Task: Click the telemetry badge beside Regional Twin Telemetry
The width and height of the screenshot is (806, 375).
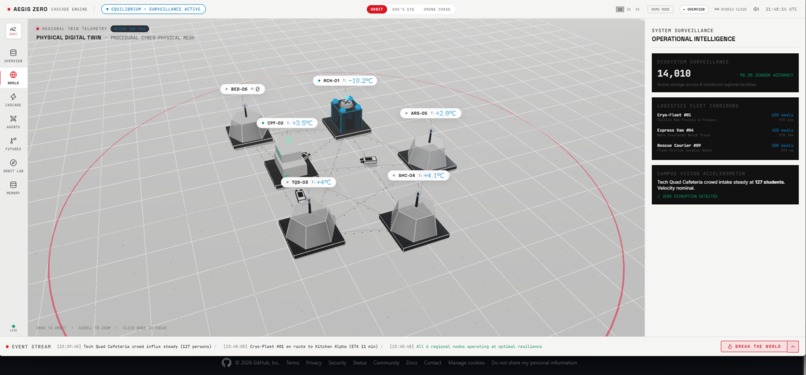Action: pyautogui.click(x=130, y=29)
